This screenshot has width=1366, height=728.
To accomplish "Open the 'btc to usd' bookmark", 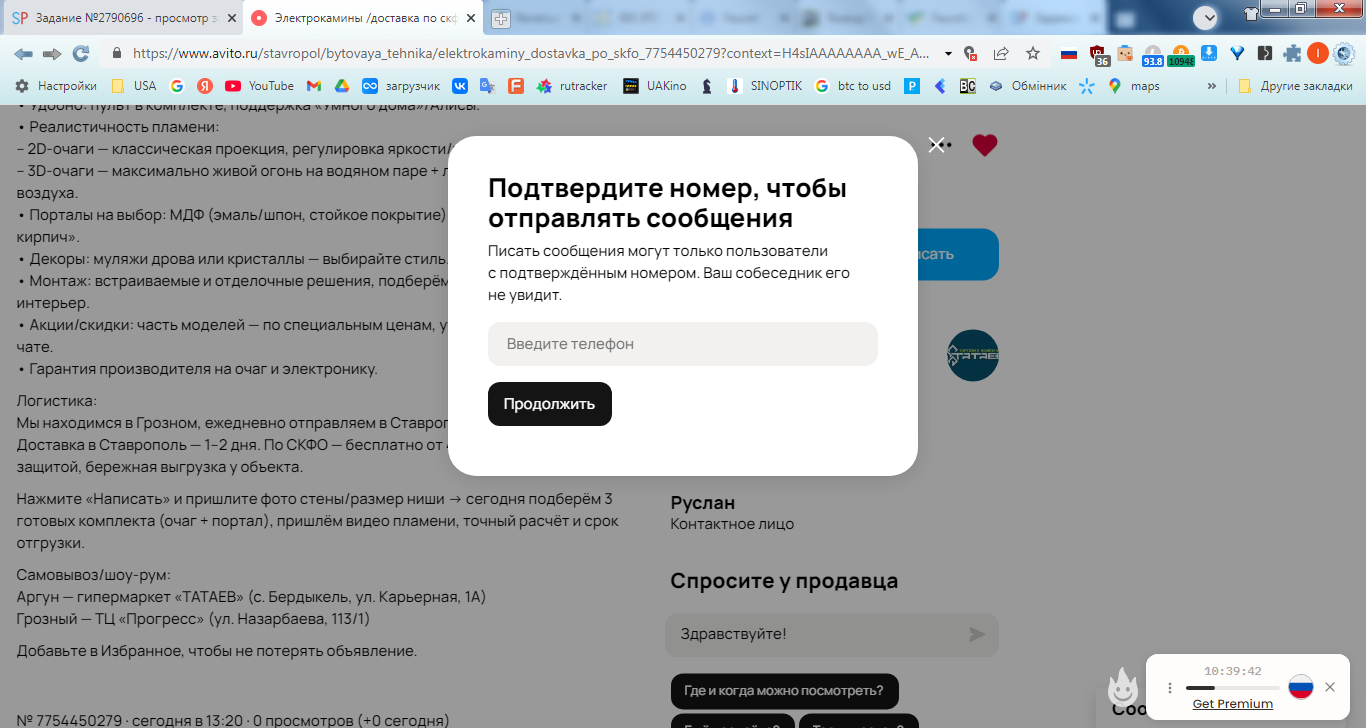I will pyautogui.click(x=853, y=86).
